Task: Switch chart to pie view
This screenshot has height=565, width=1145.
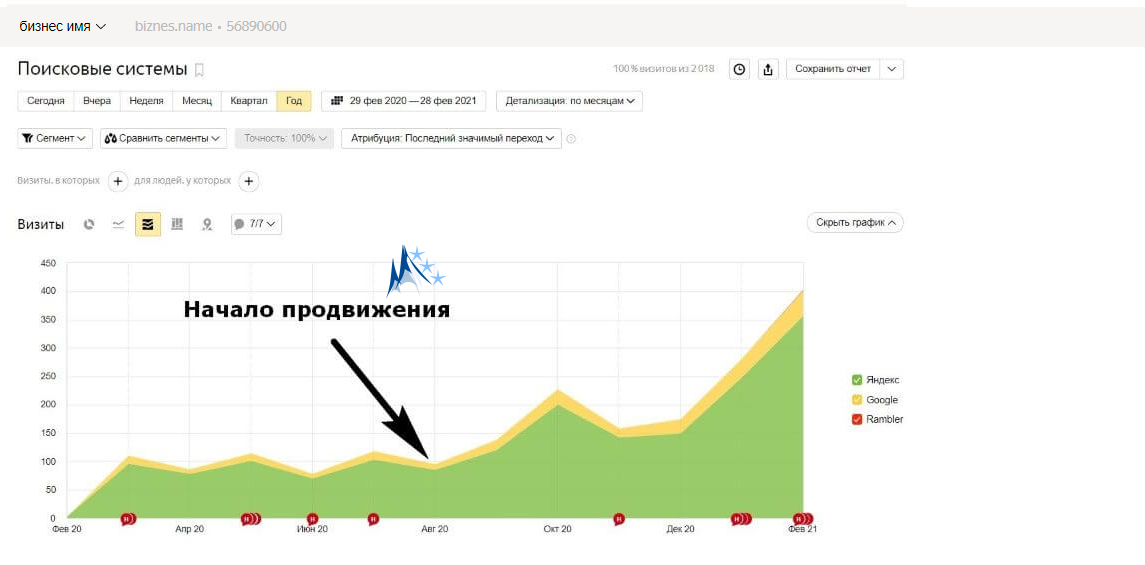Action: [89, 224]
